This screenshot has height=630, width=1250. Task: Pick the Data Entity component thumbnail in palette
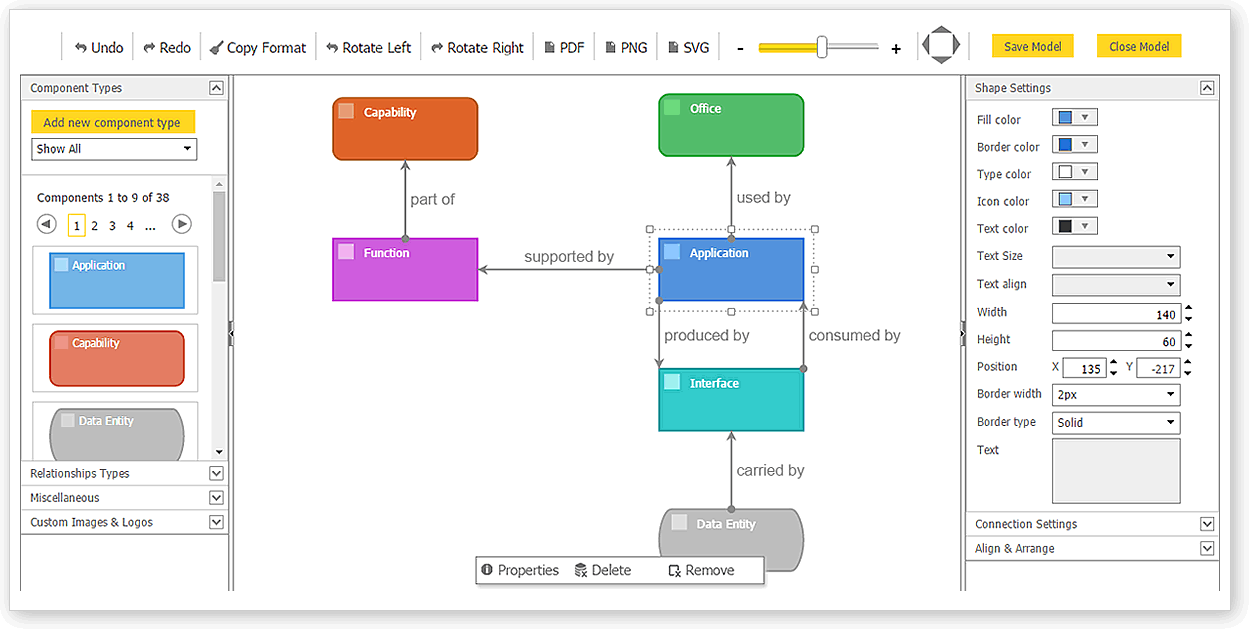click(x=117, y=433)
